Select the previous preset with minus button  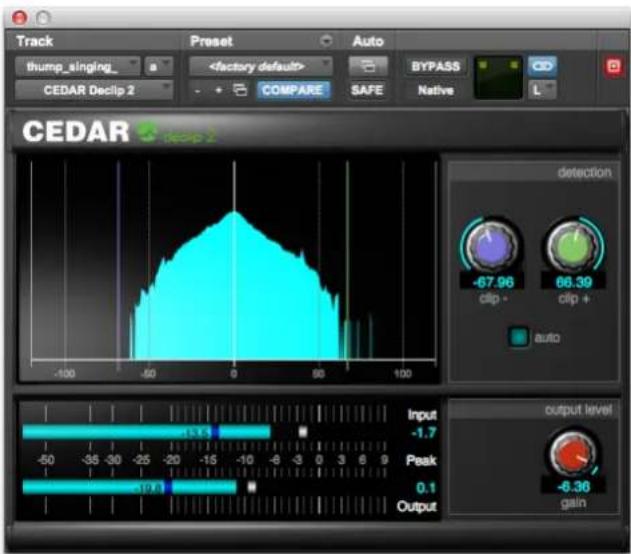[x=197, y=91]
